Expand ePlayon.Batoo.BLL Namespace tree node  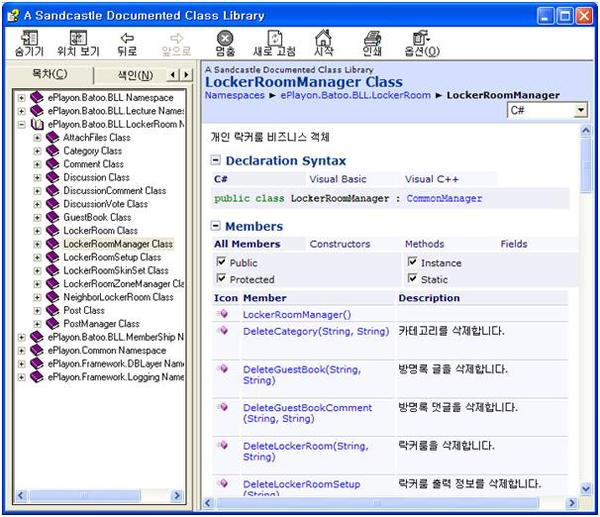[x=21, y=98]
